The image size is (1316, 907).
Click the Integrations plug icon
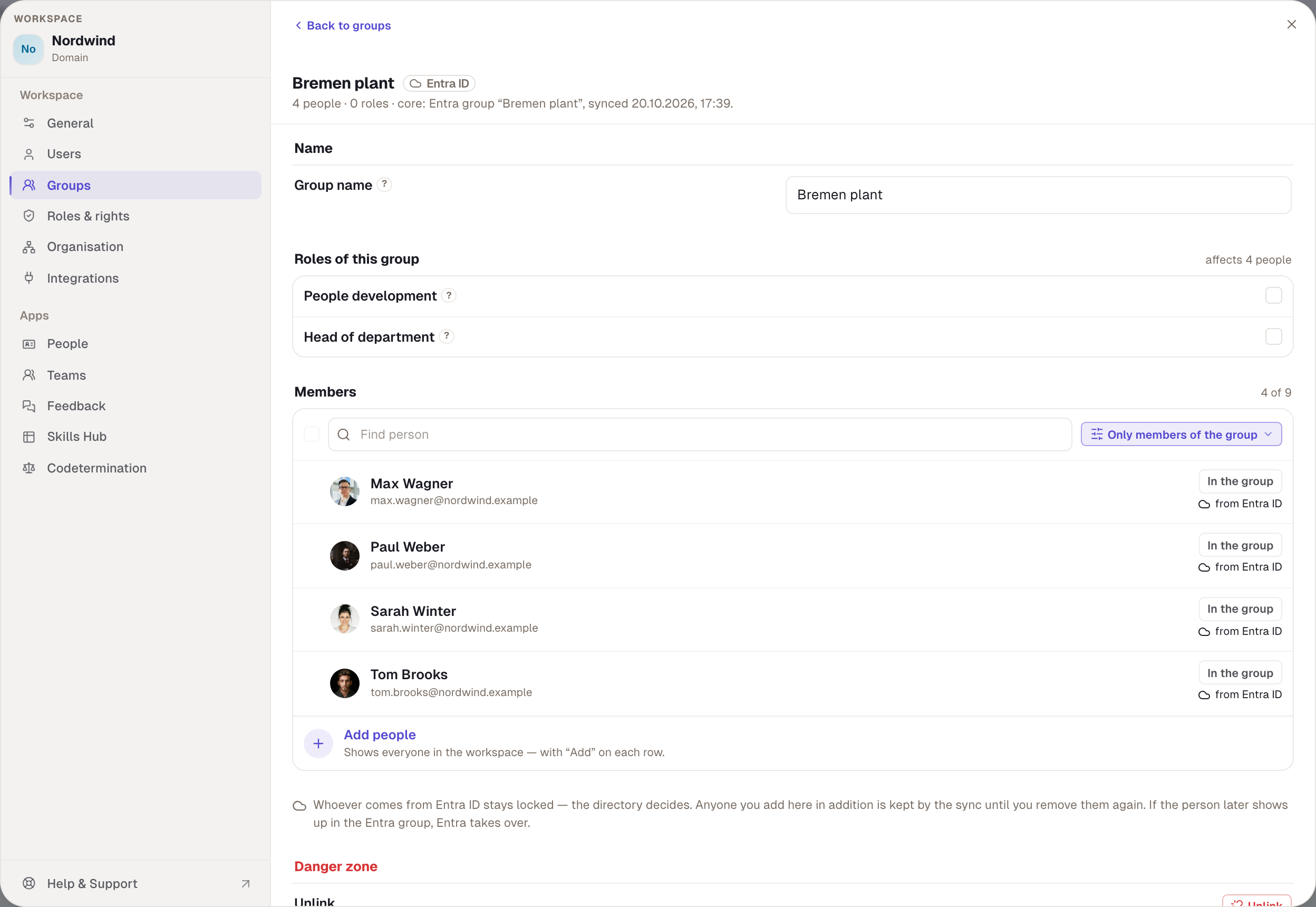[x=29, y=278]
